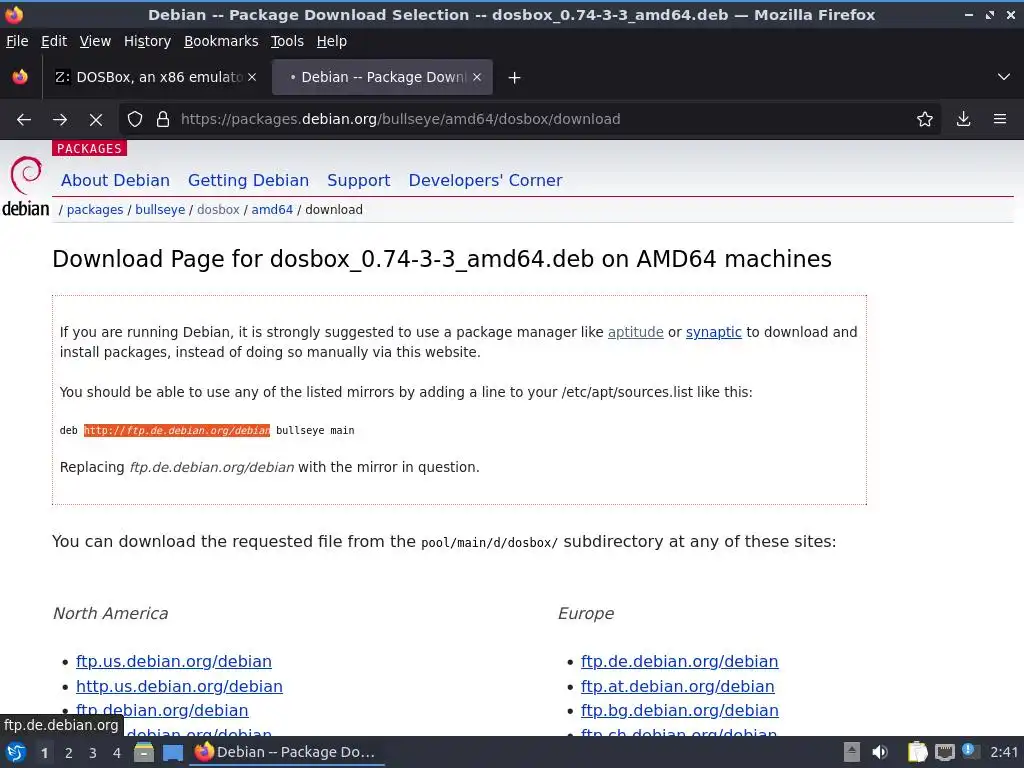Click the network connection tray icon
The width and height of the screenshot is (1024, 768).
click(x=944, y=752)
